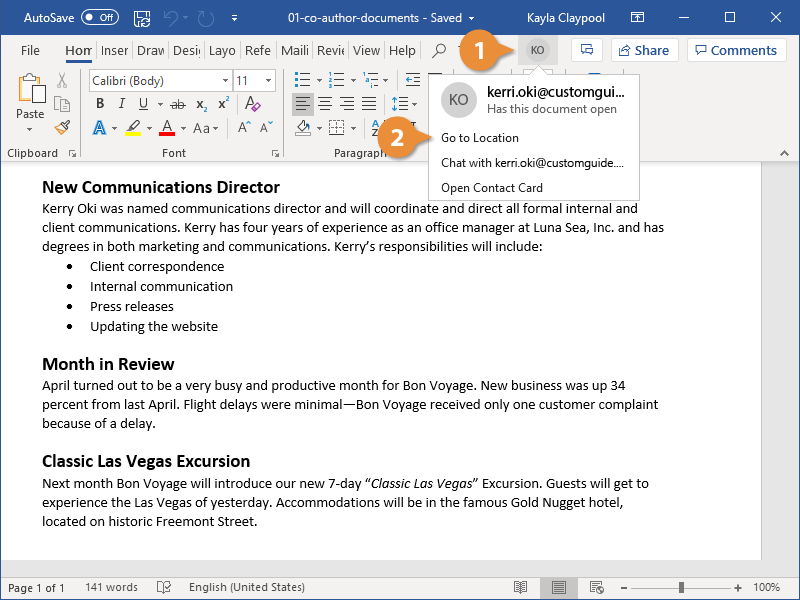Open the File menu tab
This screenshot has width=800, height=600.
click(x=30, y=50)
